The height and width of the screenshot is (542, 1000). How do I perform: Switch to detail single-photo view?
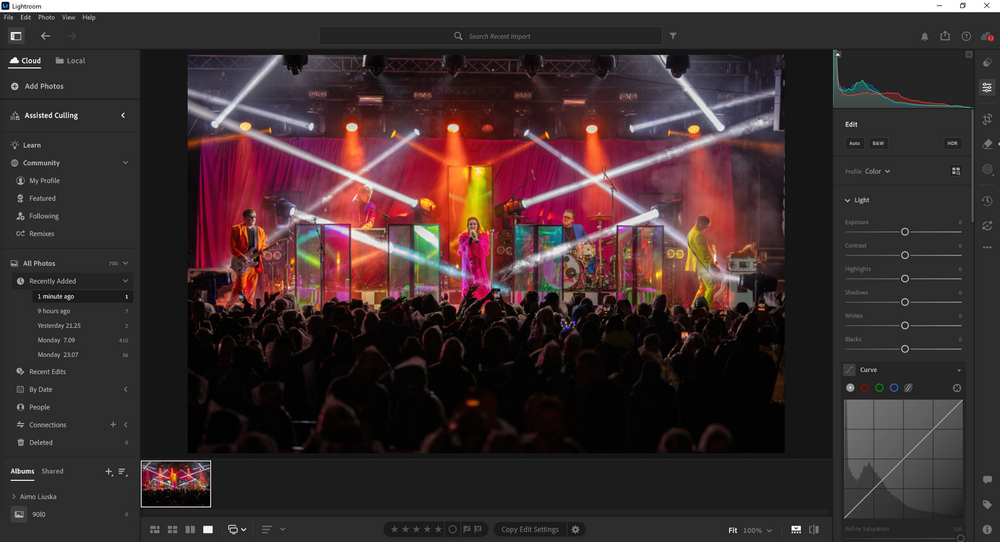pos(208,529)
